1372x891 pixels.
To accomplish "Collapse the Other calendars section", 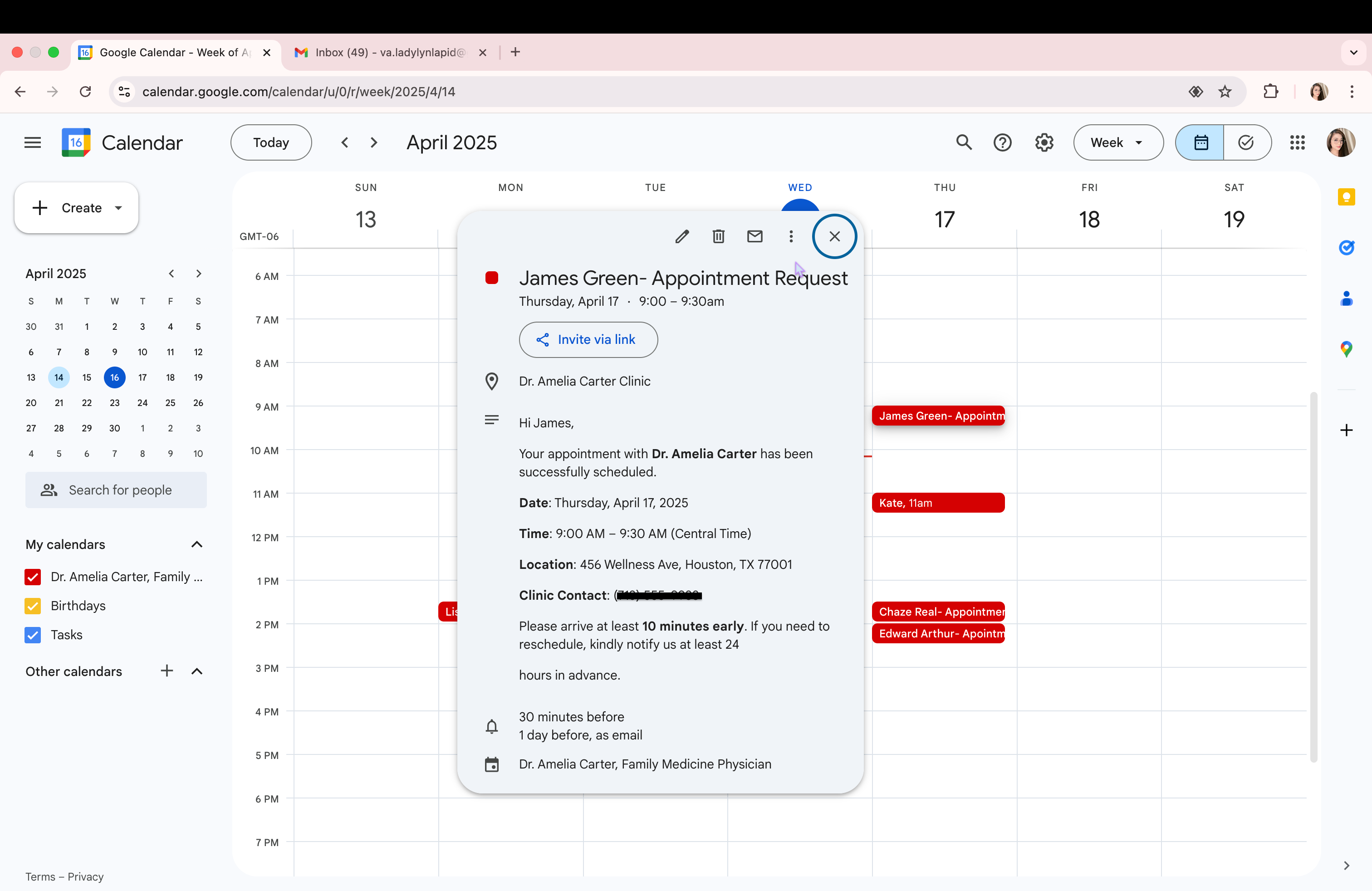I will point(196,671).
